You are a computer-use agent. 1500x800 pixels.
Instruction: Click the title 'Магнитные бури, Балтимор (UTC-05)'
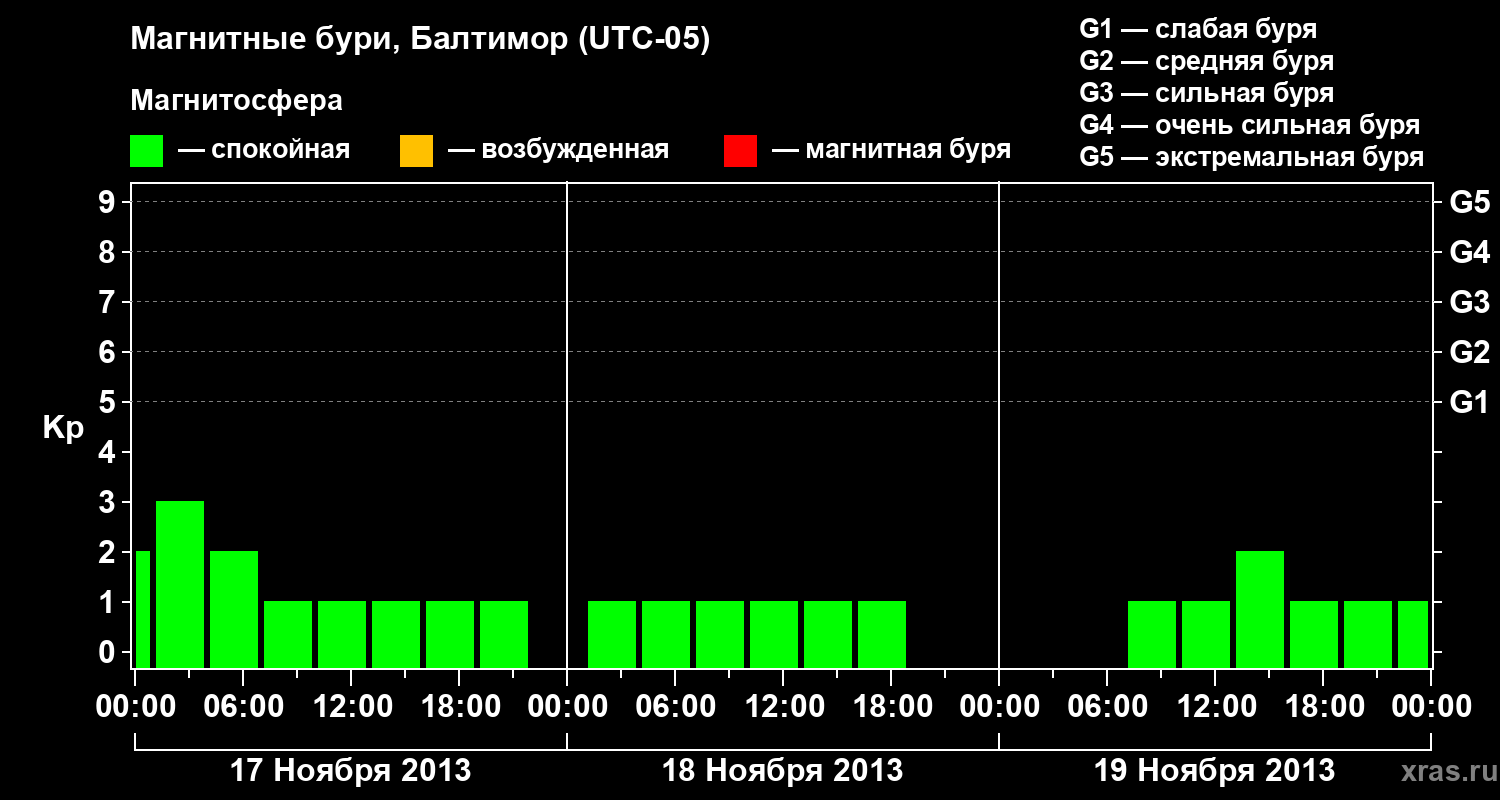[420, 40]
